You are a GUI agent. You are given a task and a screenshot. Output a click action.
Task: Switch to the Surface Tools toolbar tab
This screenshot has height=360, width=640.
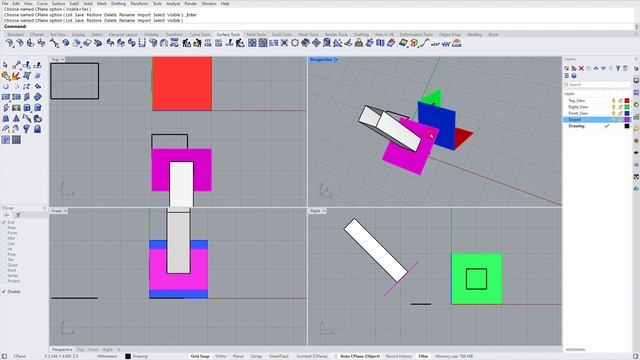228,35
